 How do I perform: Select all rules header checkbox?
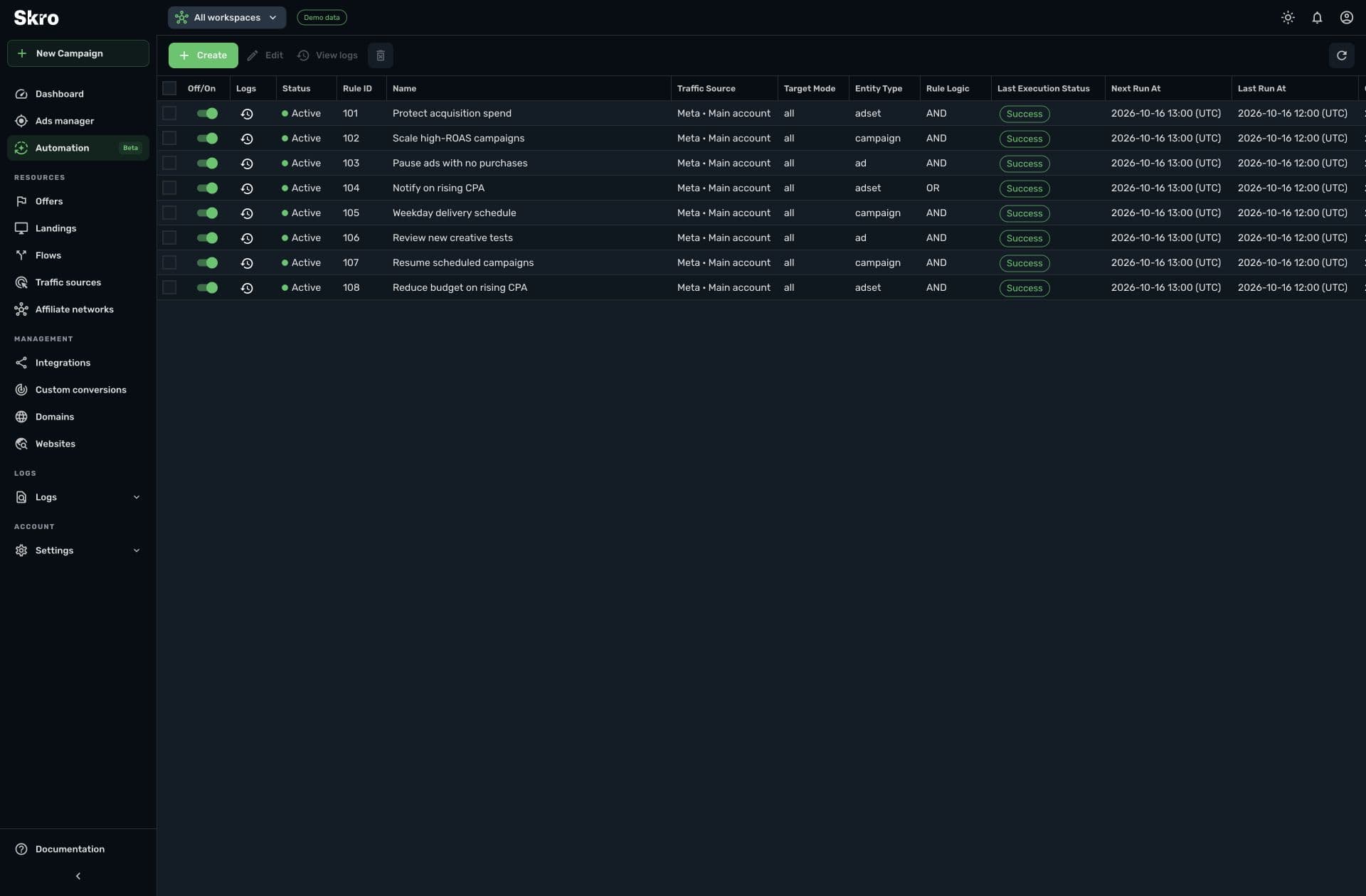point(169,88)
